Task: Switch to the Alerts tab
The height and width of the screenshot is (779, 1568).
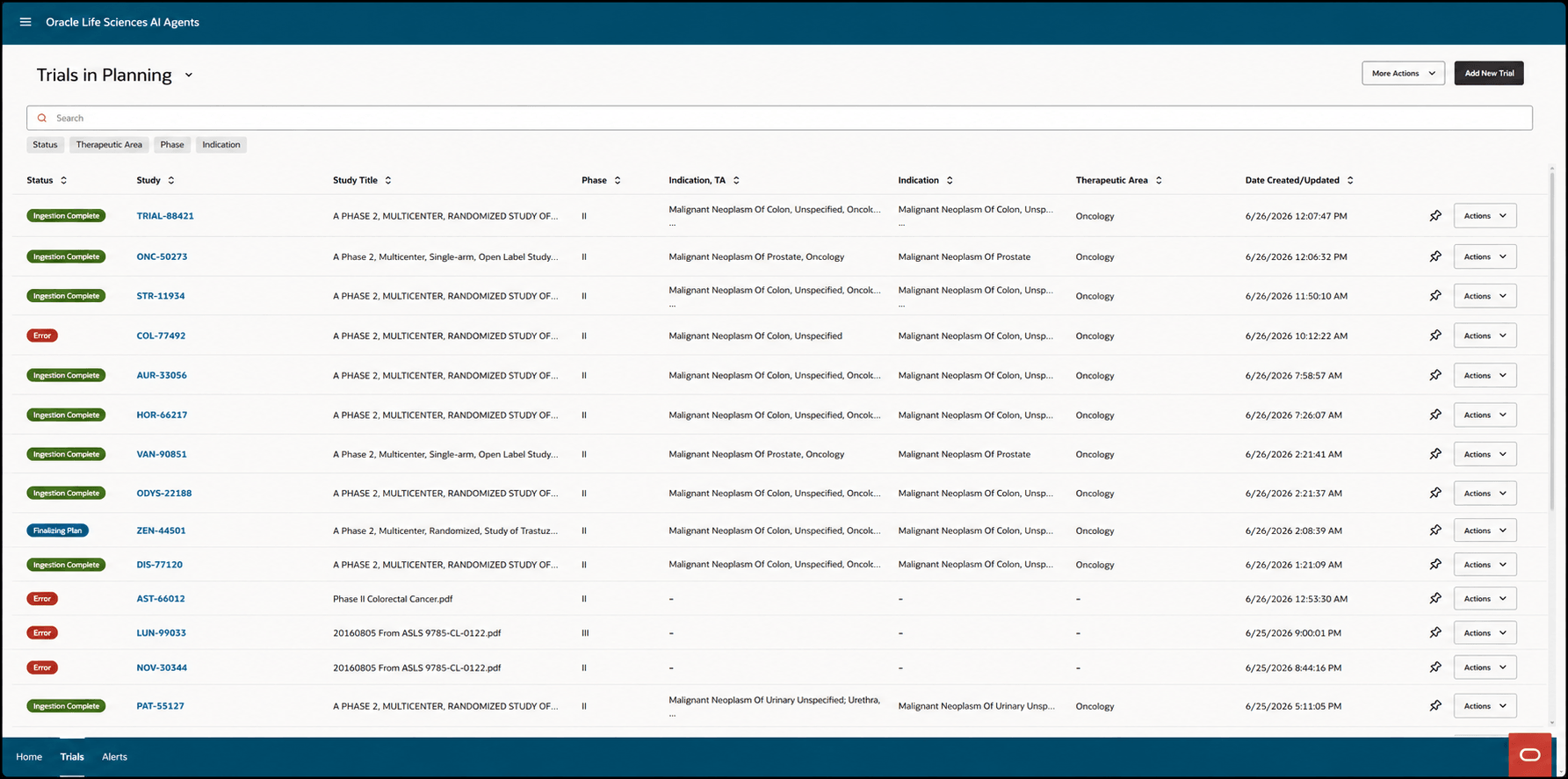Action: click(x=114, y=757)
